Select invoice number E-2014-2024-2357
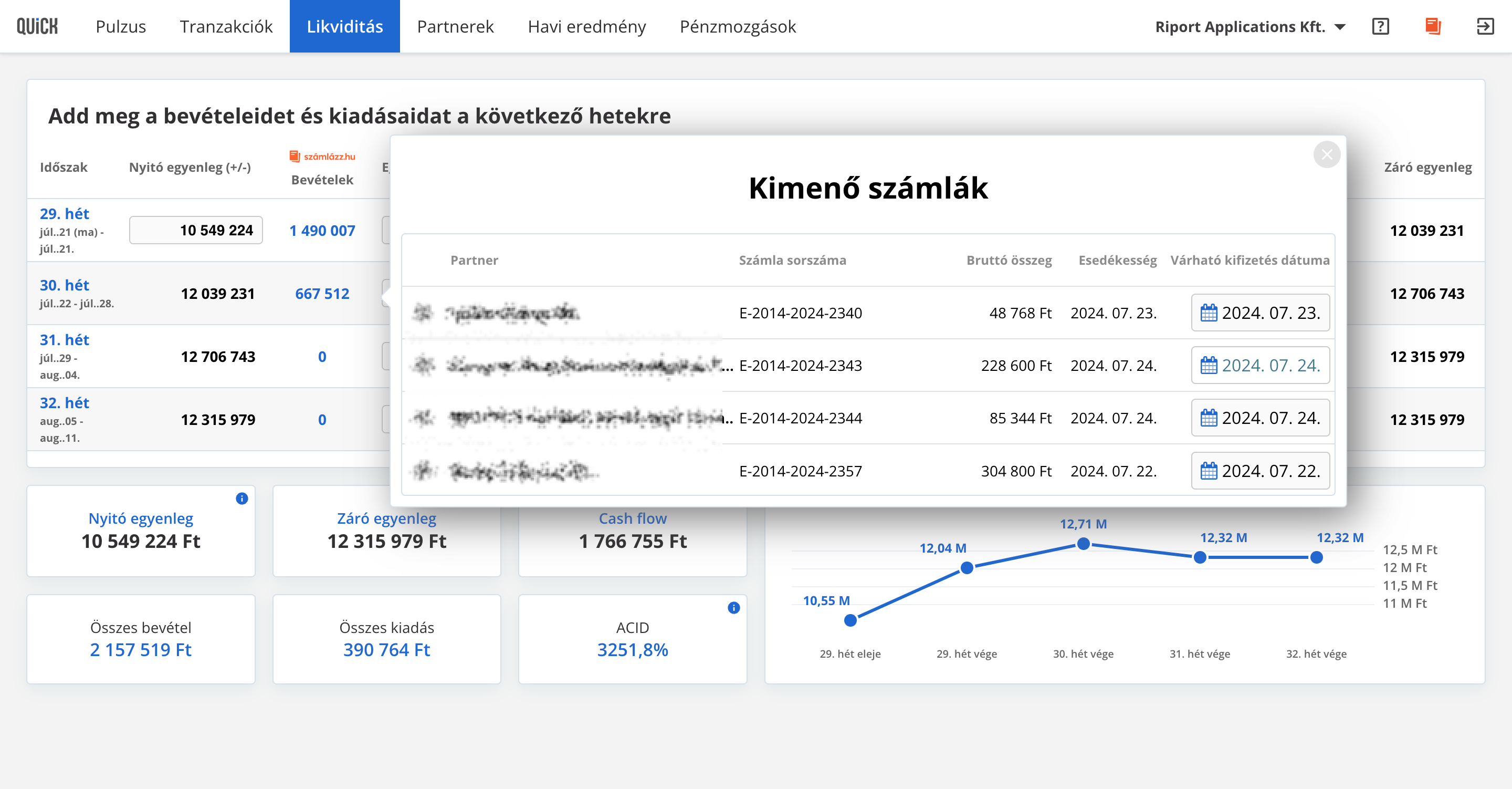1512x789 pixels. click(x=801, y=471)
